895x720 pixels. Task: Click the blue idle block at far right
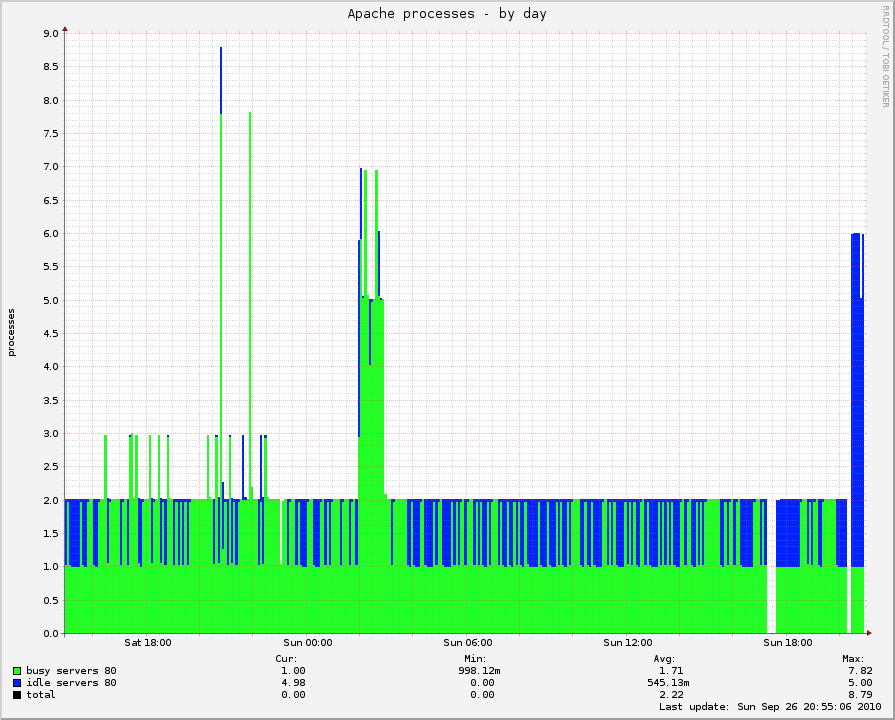(x=857, y=400)
